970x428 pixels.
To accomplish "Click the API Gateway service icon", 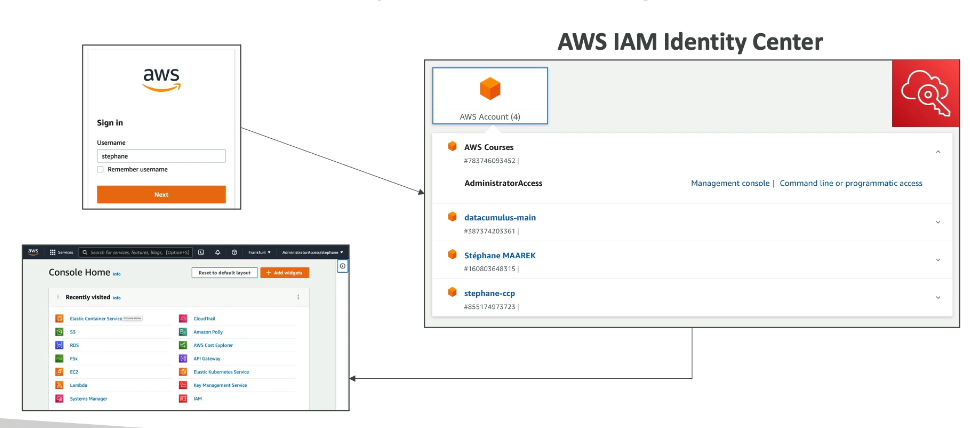I will point(183,359).
